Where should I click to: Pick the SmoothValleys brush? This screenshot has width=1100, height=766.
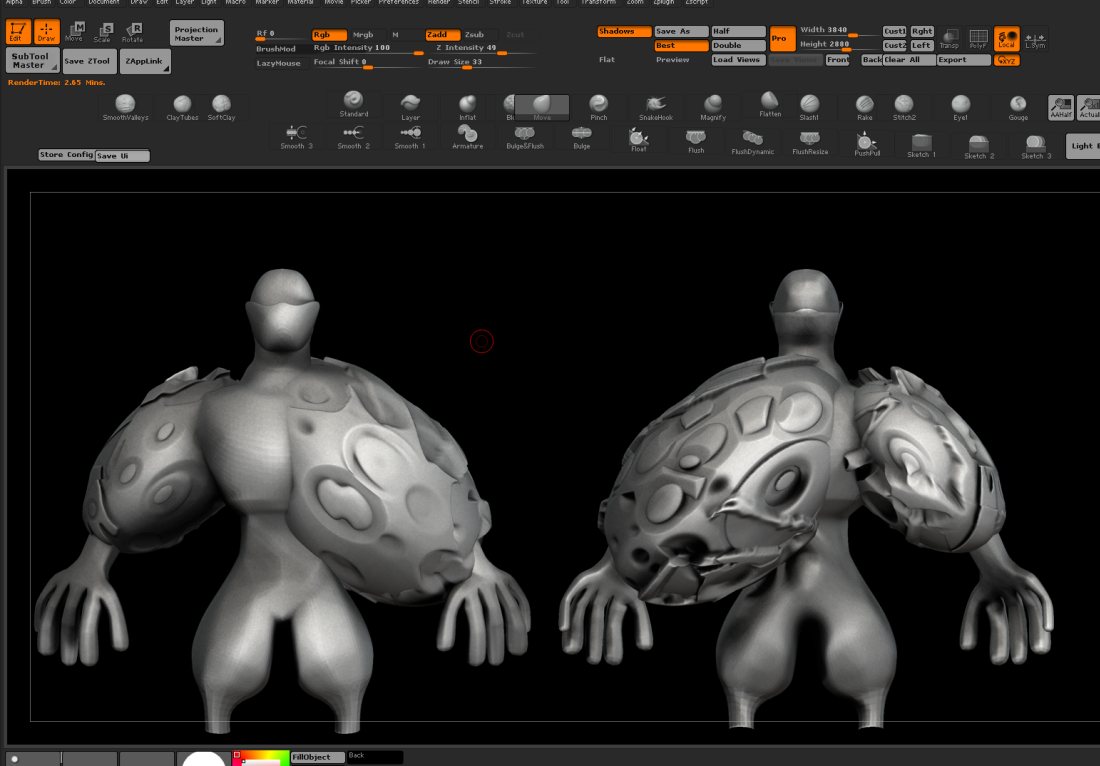(126, 107)
